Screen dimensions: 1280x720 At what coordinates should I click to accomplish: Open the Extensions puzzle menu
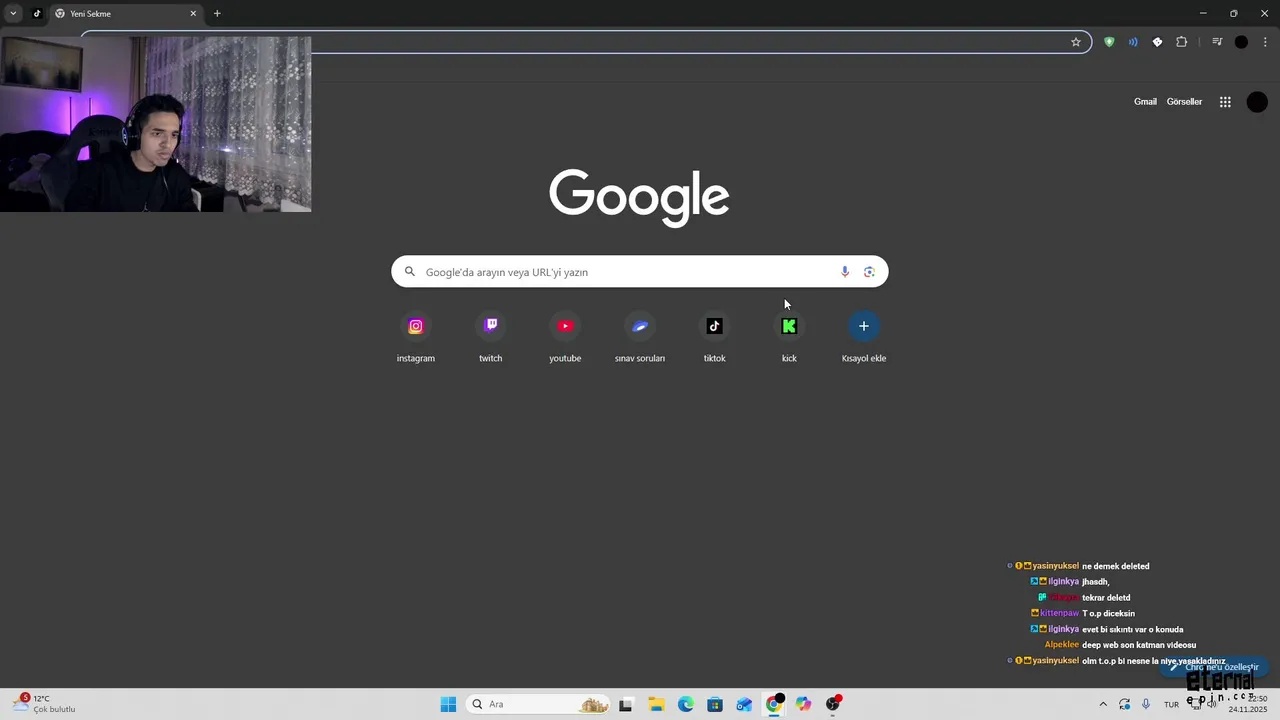click(1182, 42)
